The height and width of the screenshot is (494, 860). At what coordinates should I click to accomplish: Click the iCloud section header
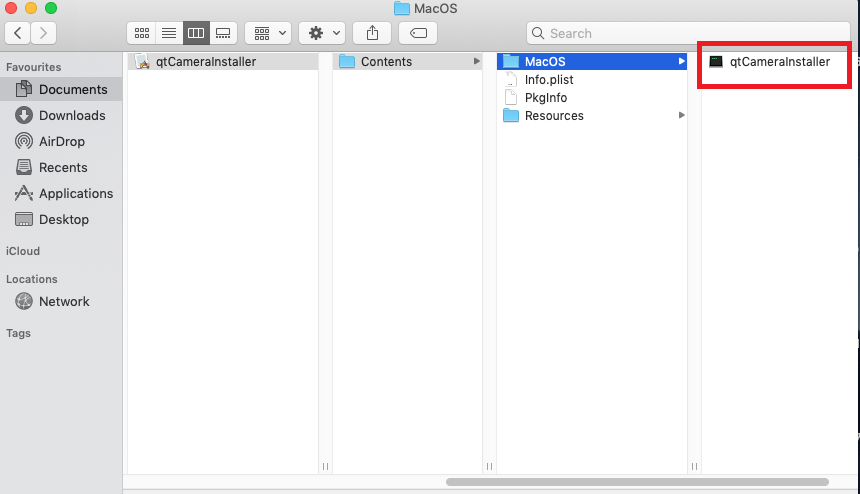click(23, 251)
